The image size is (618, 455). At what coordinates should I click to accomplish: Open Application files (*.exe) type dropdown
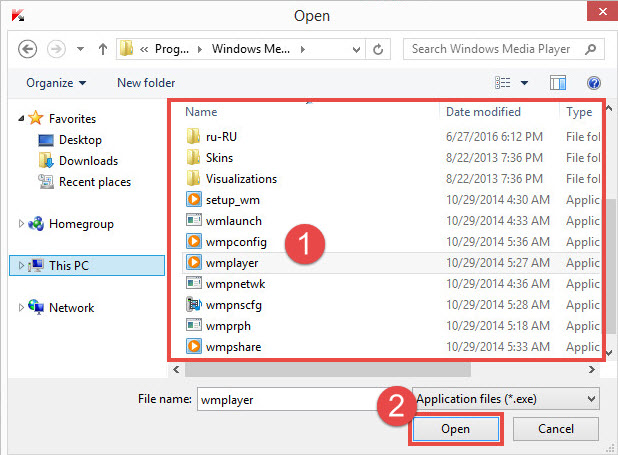pos(506,399)
